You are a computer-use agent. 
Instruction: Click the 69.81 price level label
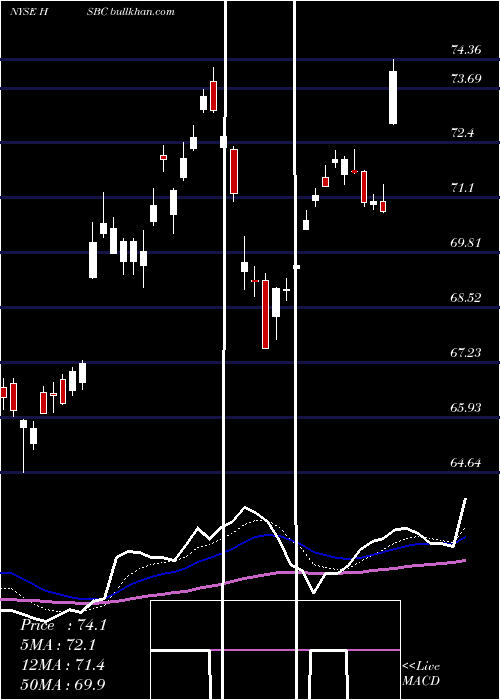click(x=466, y=243)
